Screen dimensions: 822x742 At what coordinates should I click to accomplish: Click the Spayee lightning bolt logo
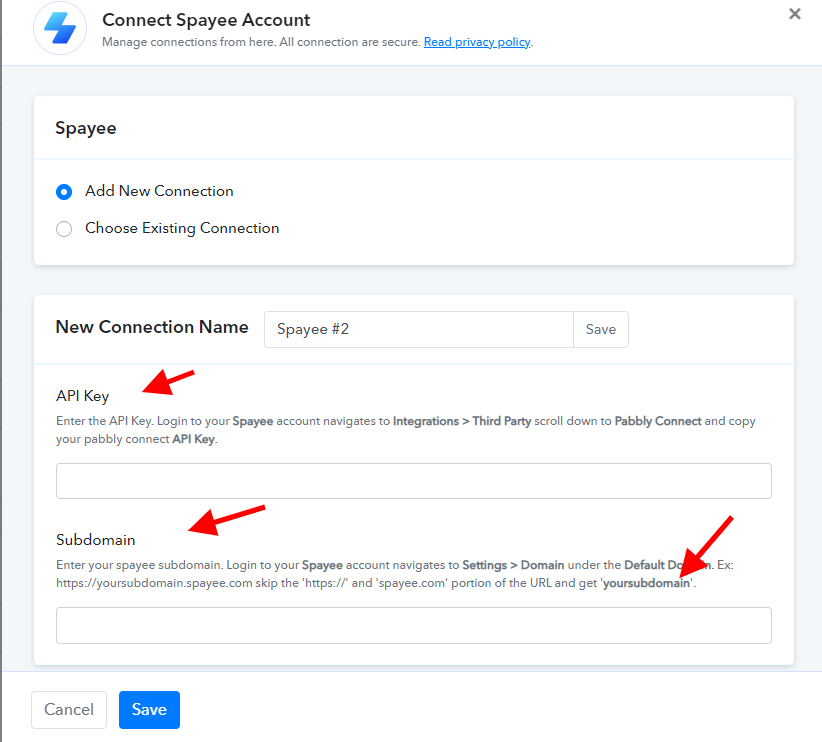pos(60,28)
